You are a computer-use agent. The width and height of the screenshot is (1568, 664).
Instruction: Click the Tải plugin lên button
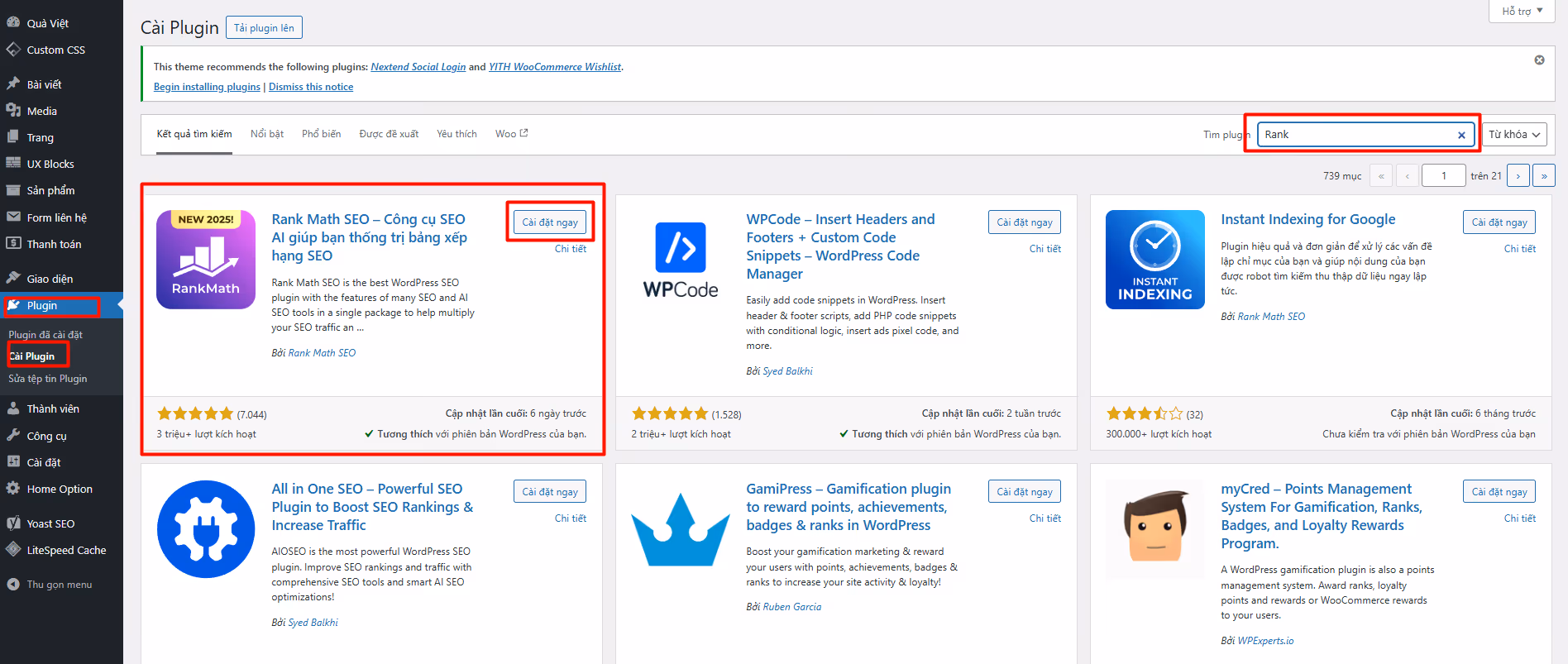(x=264, y=27)
